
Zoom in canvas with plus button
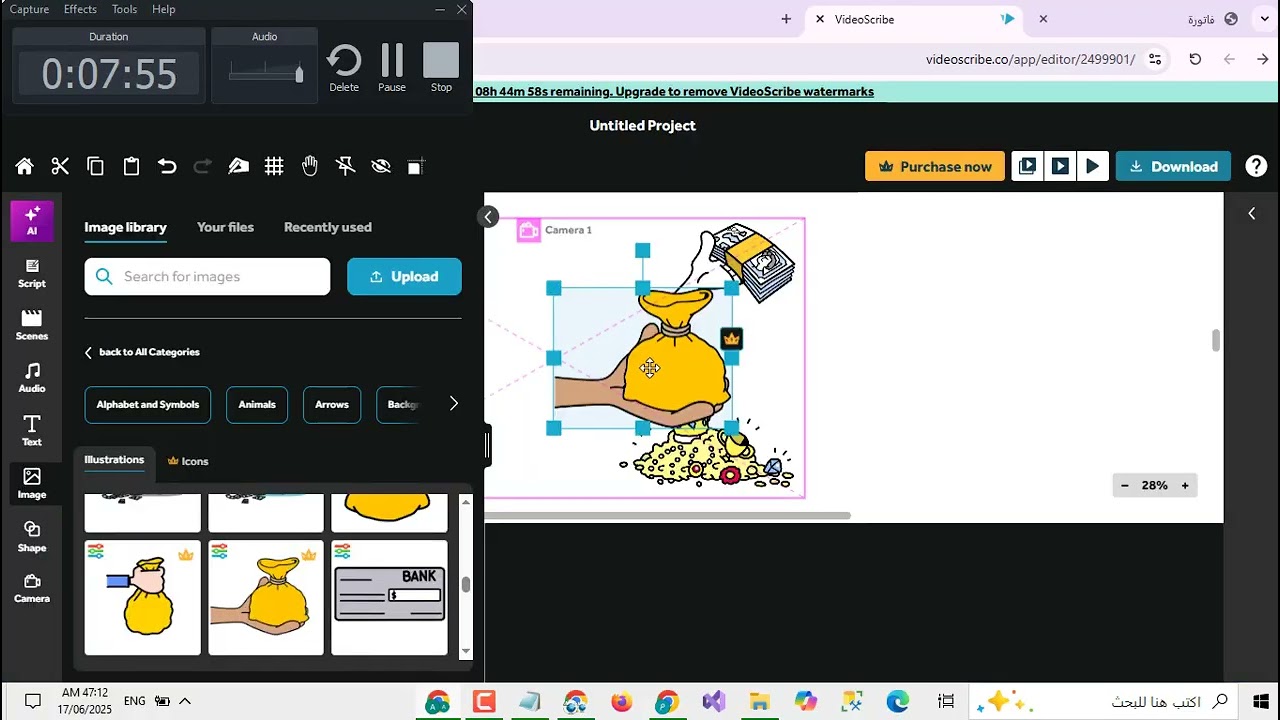pyautogui.click(x=1185, y=485)
